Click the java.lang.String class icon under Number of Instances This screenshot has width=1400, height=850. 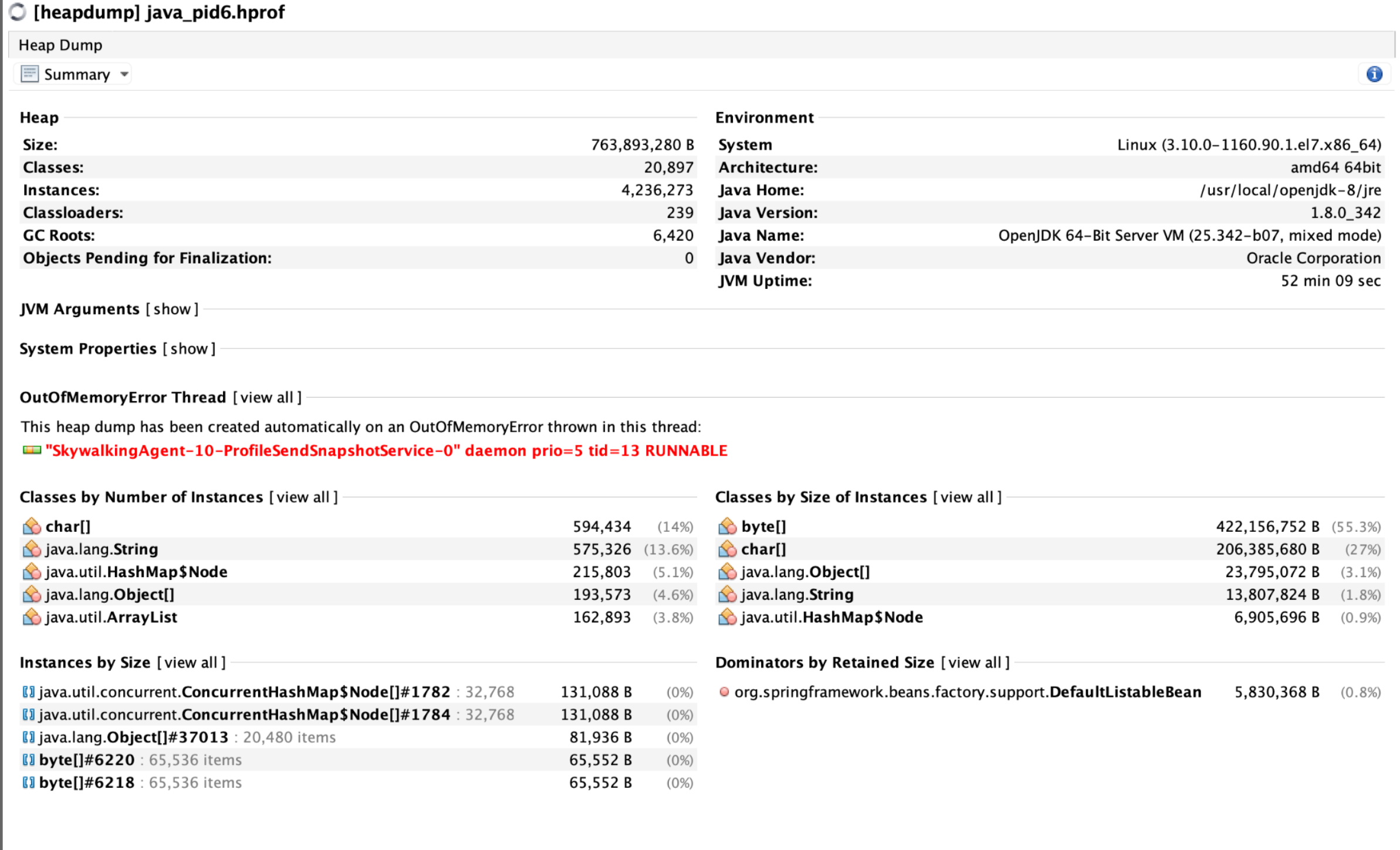point(32,549)
